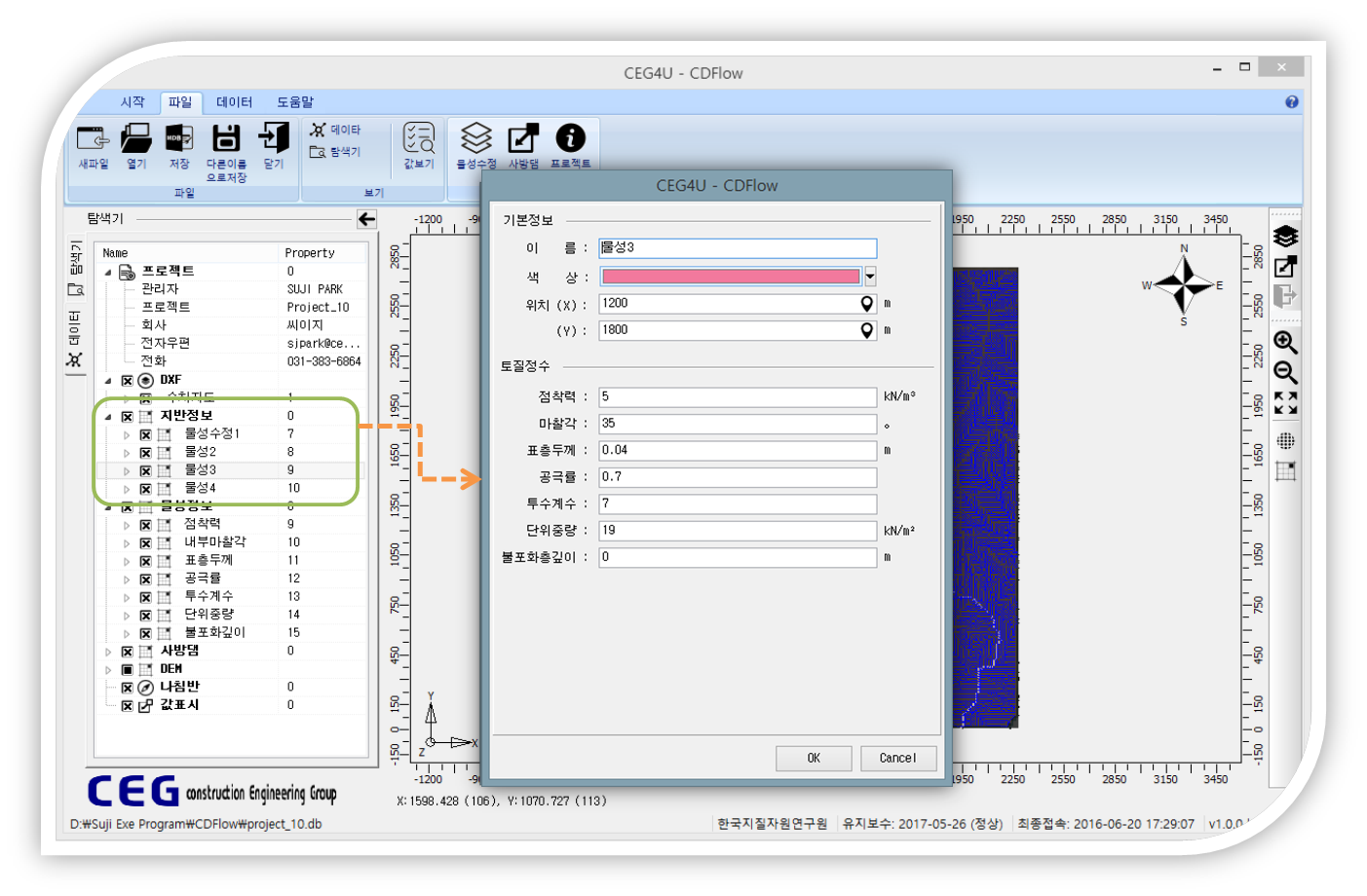
Task: Show the 탐색기 view from ribbon
Action: 336,152
